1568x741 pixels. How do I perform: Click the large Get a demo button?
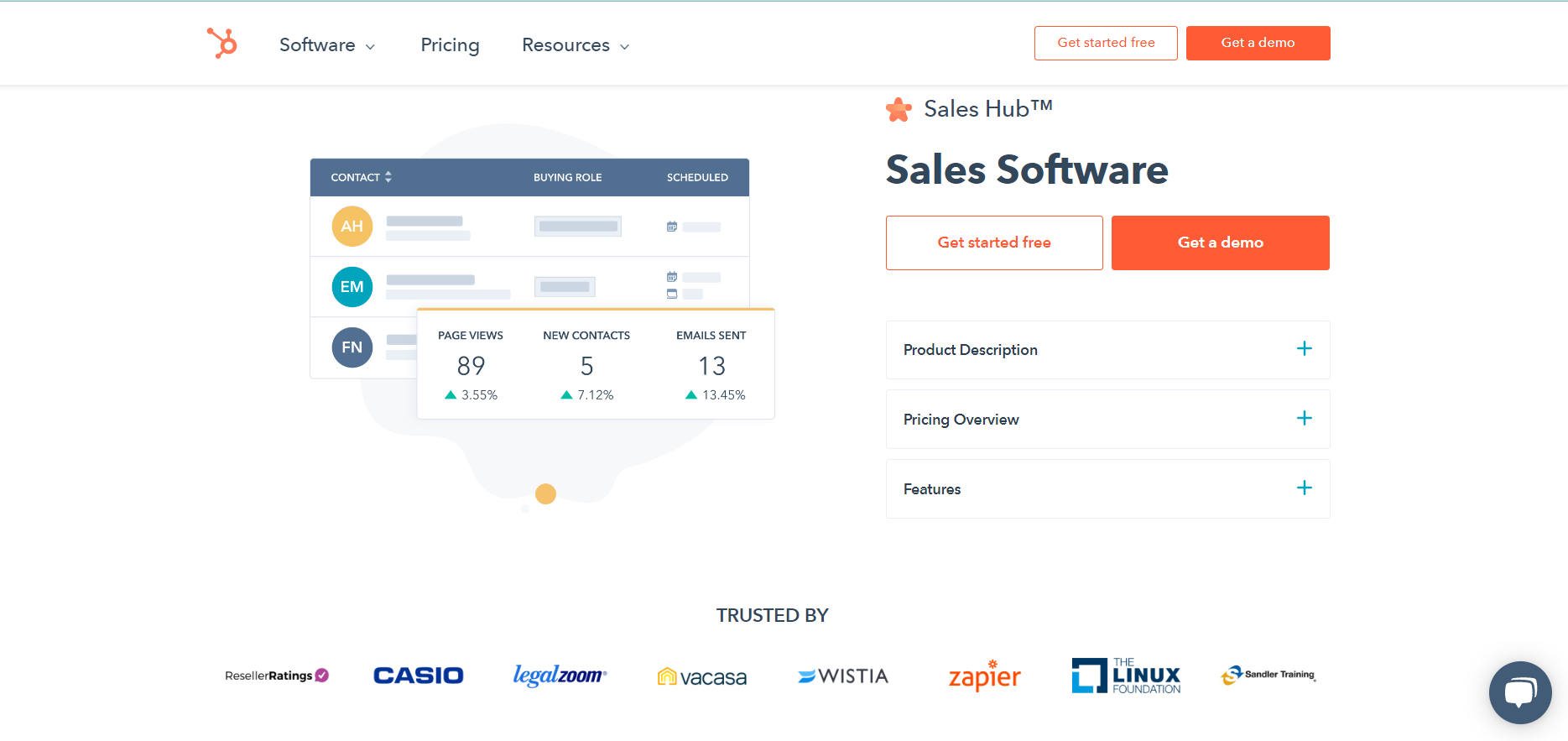(1220, 243)
